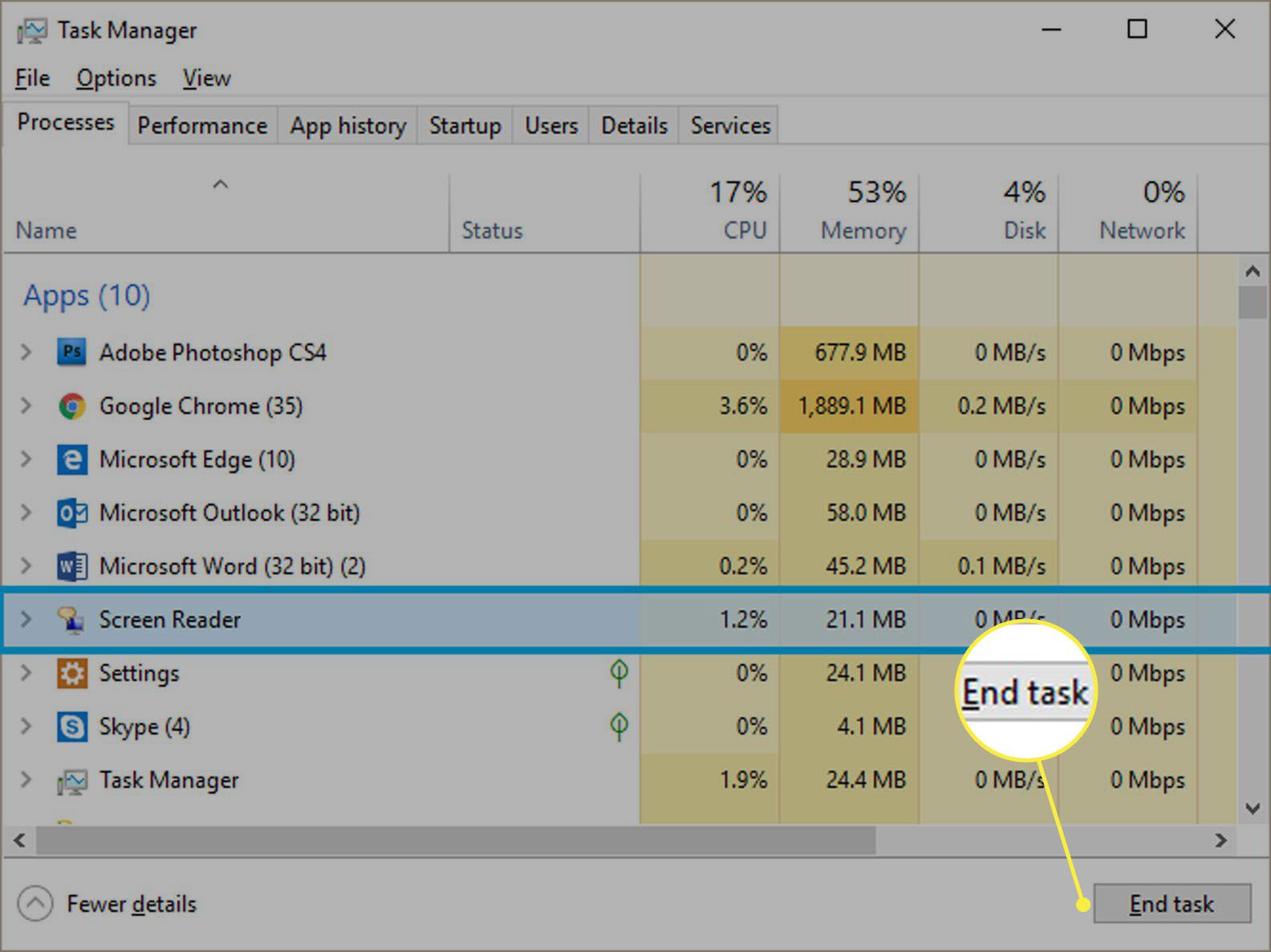Click the Screen Reader process icon

tap(71, 619)
